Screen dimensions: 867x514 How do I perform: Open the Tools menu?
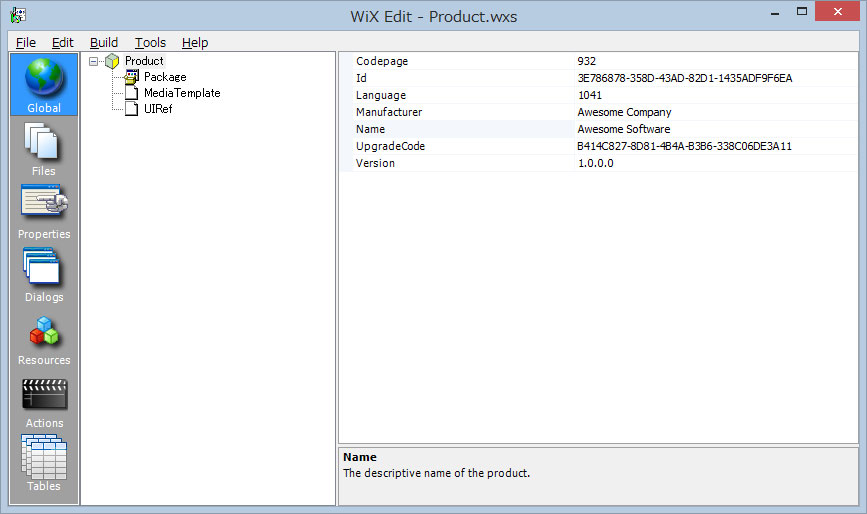point(150,42)
